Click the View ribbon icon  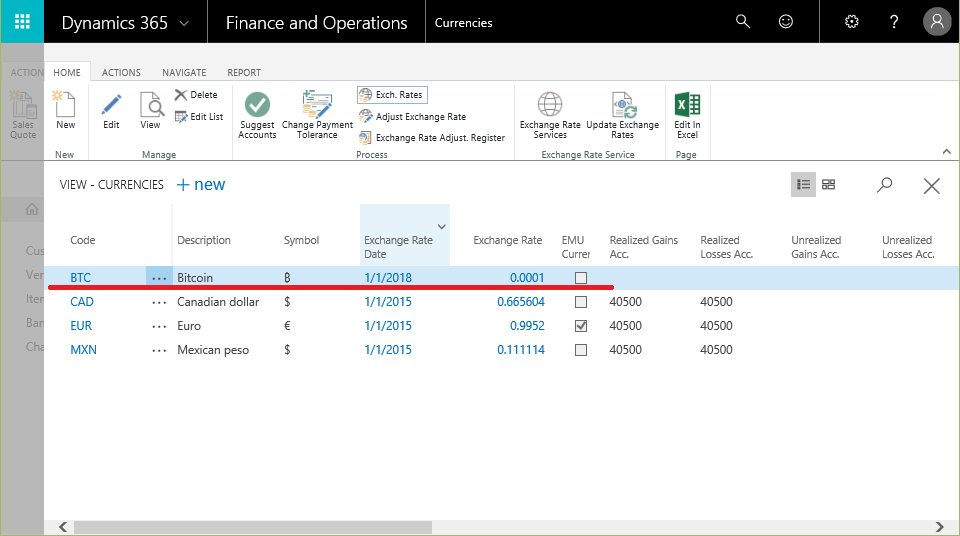pyautogui.click(x=151, y=110)
